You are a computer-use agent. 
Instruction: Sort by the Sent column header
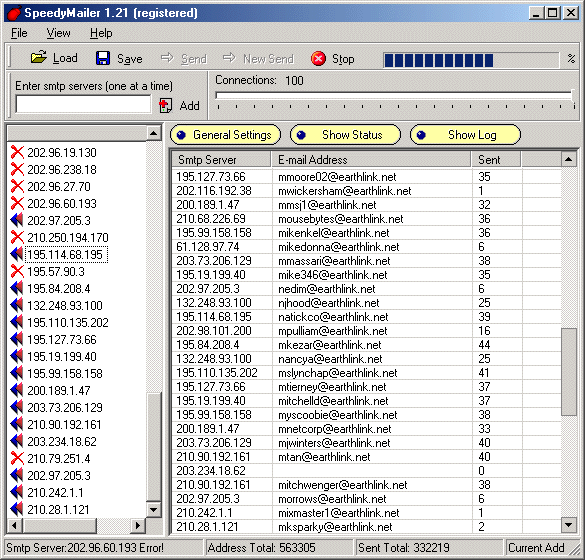click(x=496, y=160)
